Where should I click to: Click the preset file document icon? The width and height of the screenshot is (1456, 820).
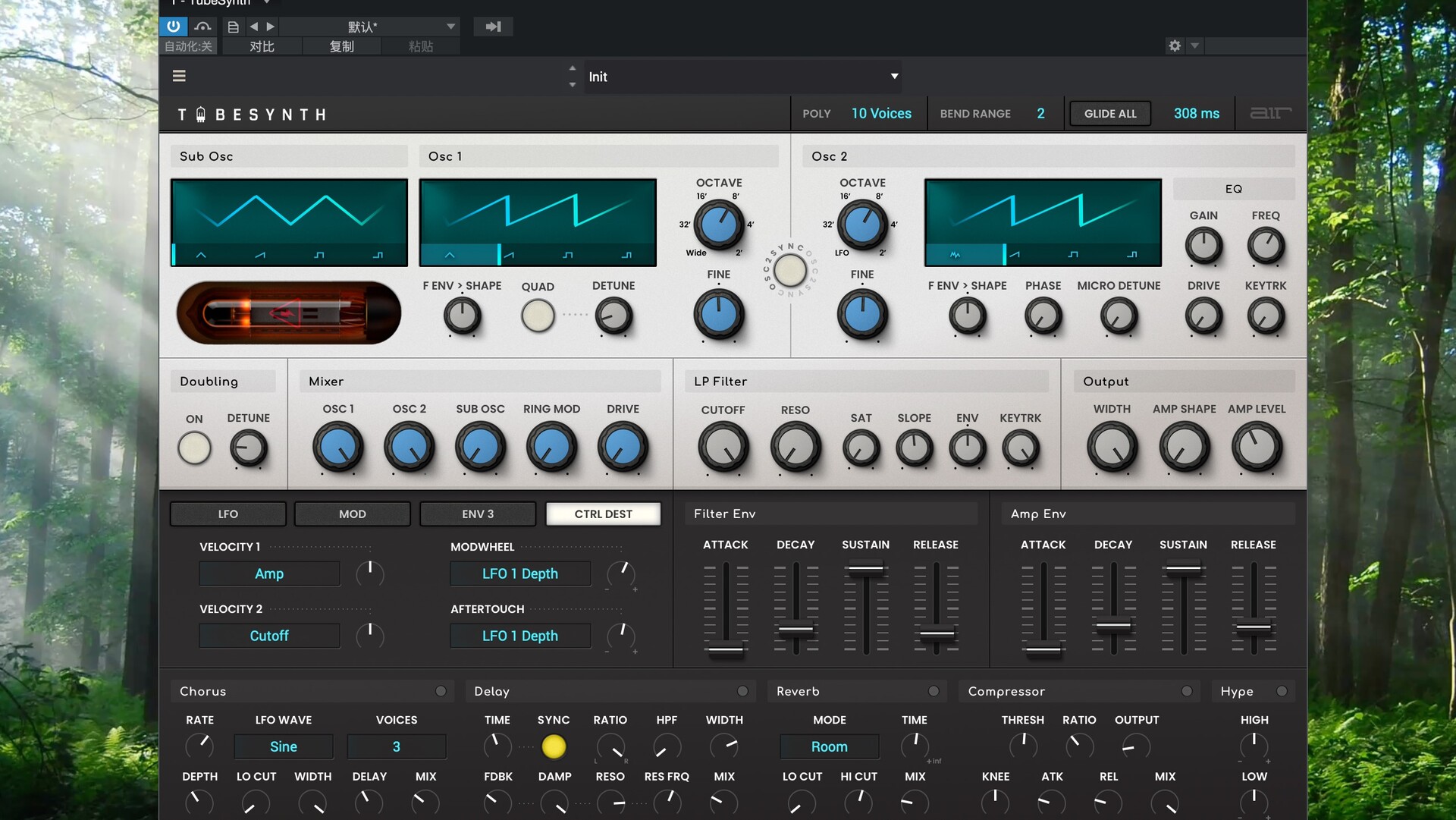[233, 27]
